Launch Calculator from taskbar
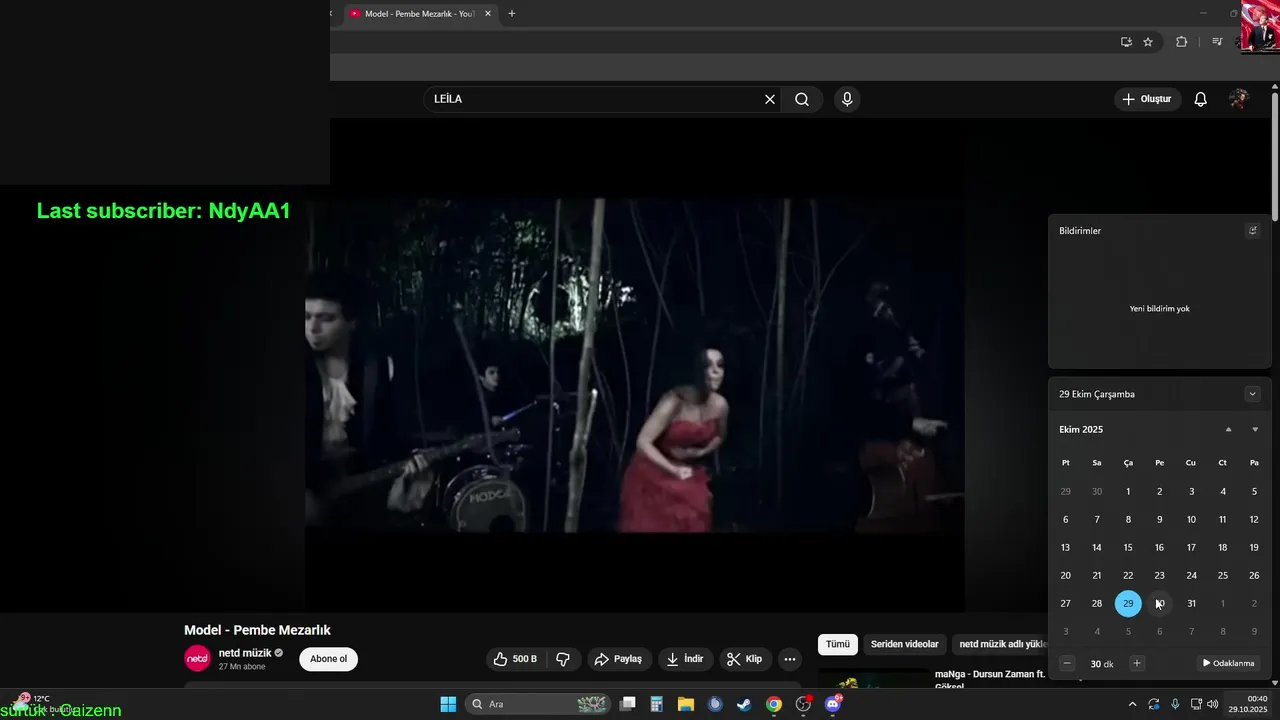This screenshot has width=1280, height=720. click(x=657, y=704)
